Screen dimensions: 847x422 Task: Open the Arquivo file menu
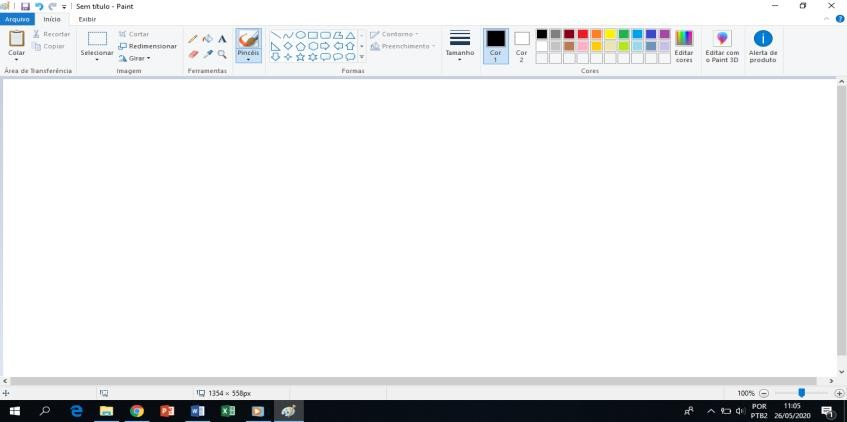pos(17,19)
